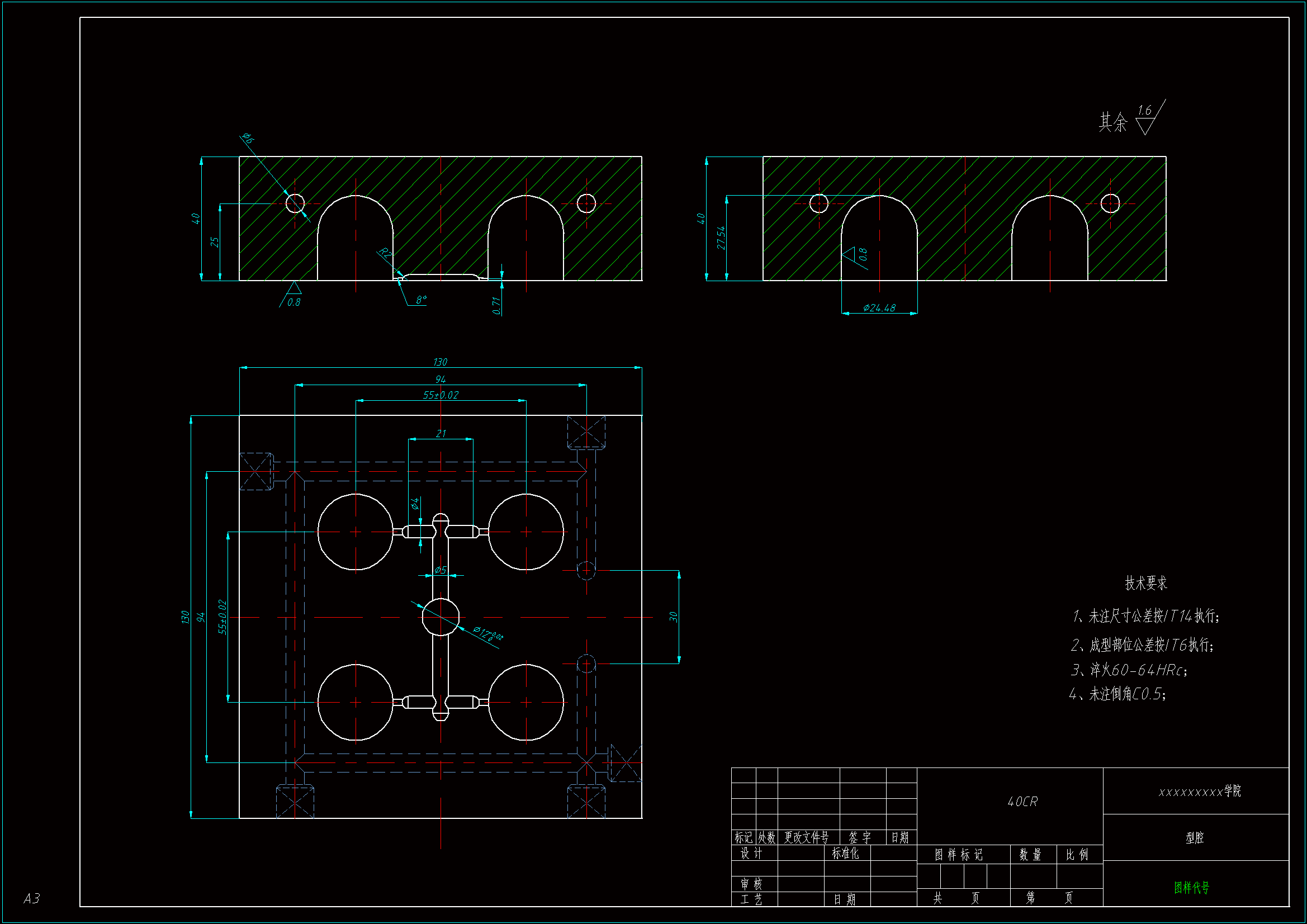The width and height of the screenshot is (1307, 924).
Task: Select the 30 dimension on right side
Action: [673, 617]
